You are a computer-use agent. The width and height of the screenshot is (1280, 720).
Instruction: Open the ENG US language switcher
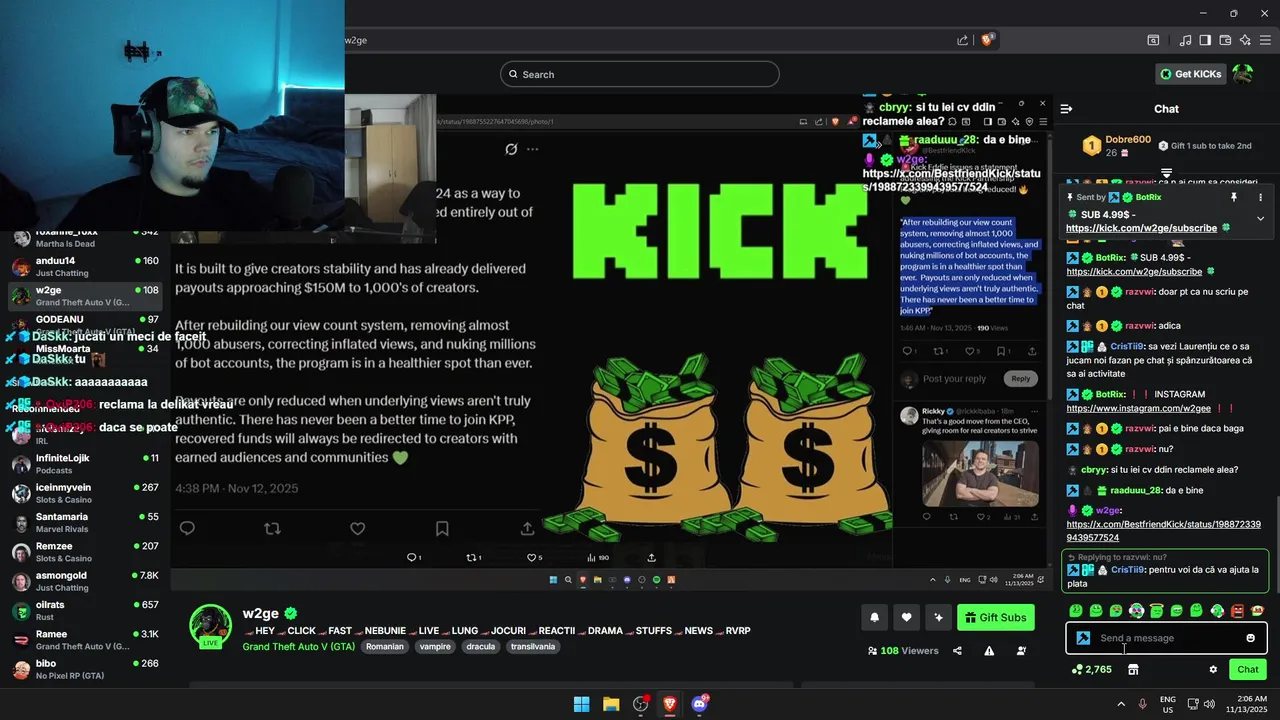coord(1167,704)
